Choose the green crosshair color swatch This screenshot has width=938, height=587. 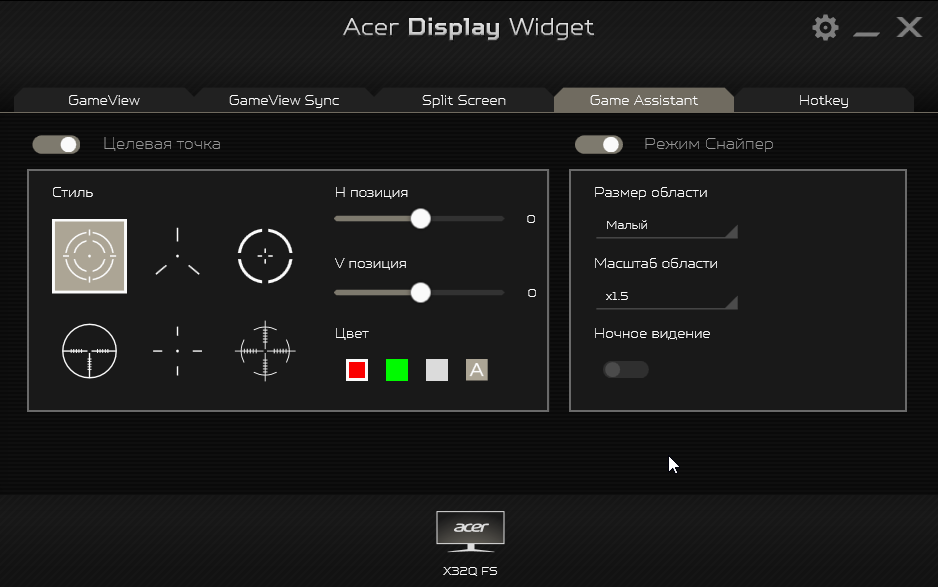click(x=397, y=370)
